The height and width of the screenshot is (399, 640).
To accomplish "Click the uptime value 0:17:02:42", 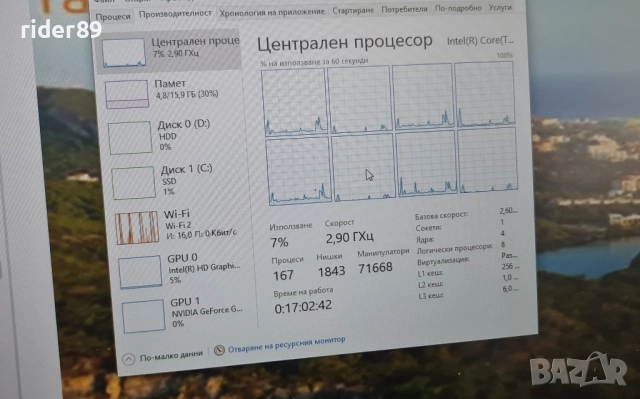I will click(303, 307).
